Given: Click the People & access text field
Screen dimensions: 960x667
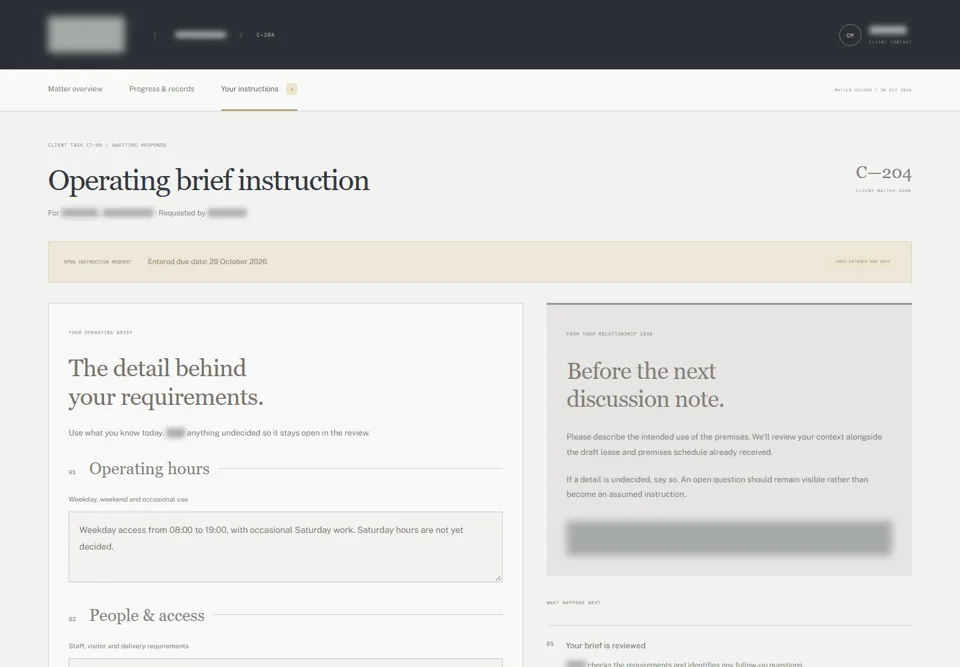Looking at the screenshot, I should 285,663.
